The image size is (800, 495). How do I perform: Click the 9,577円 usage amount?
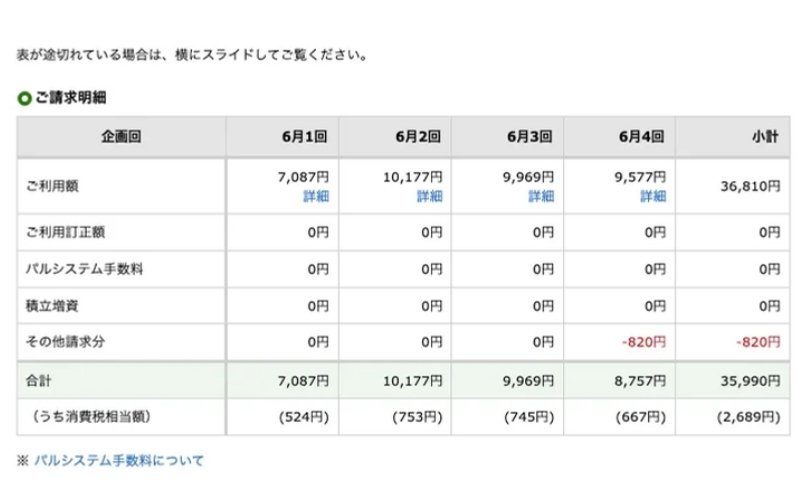[640, 178]
